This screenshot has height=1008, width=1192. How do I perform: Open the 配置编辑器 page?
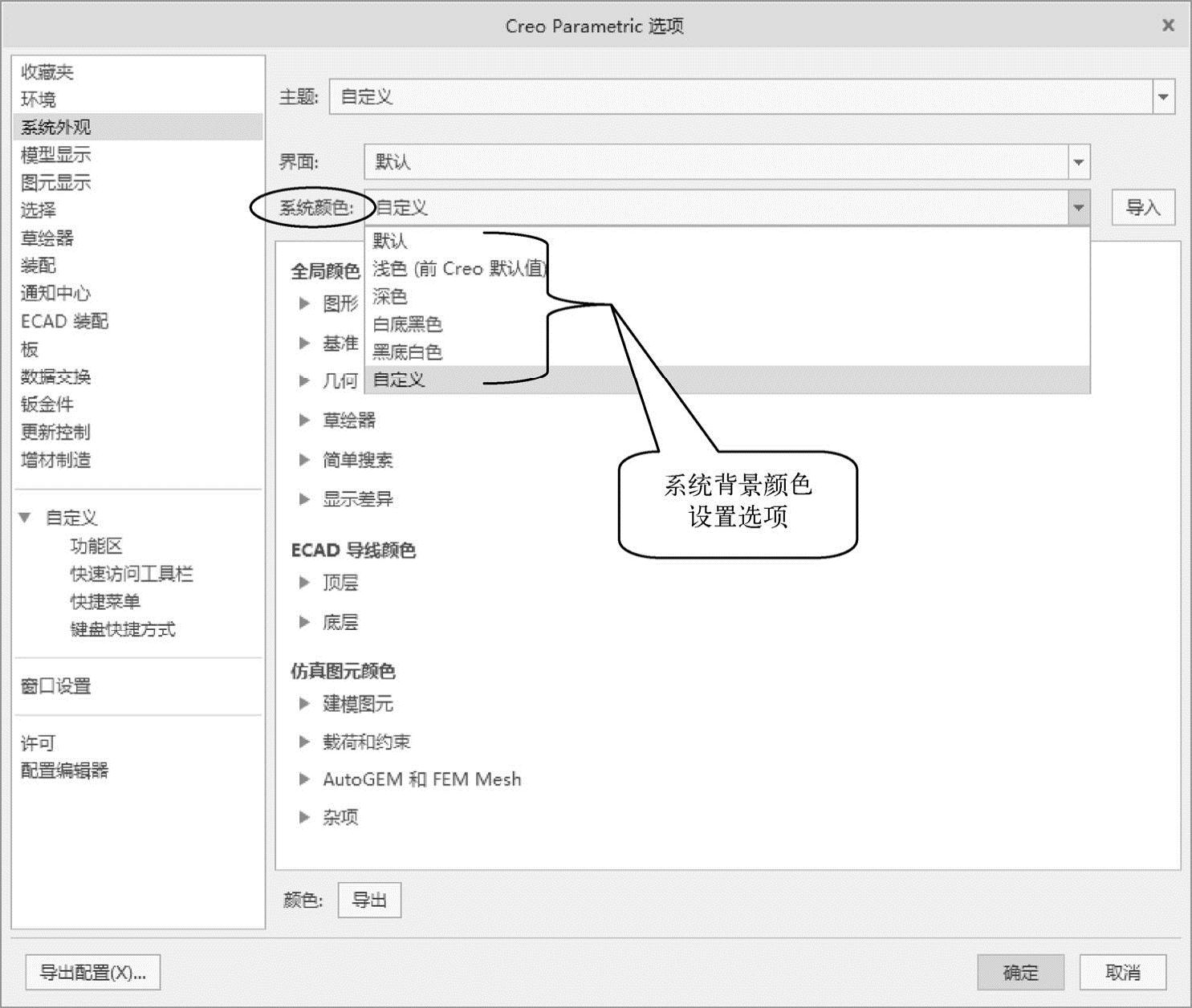(x=64, y=770)
